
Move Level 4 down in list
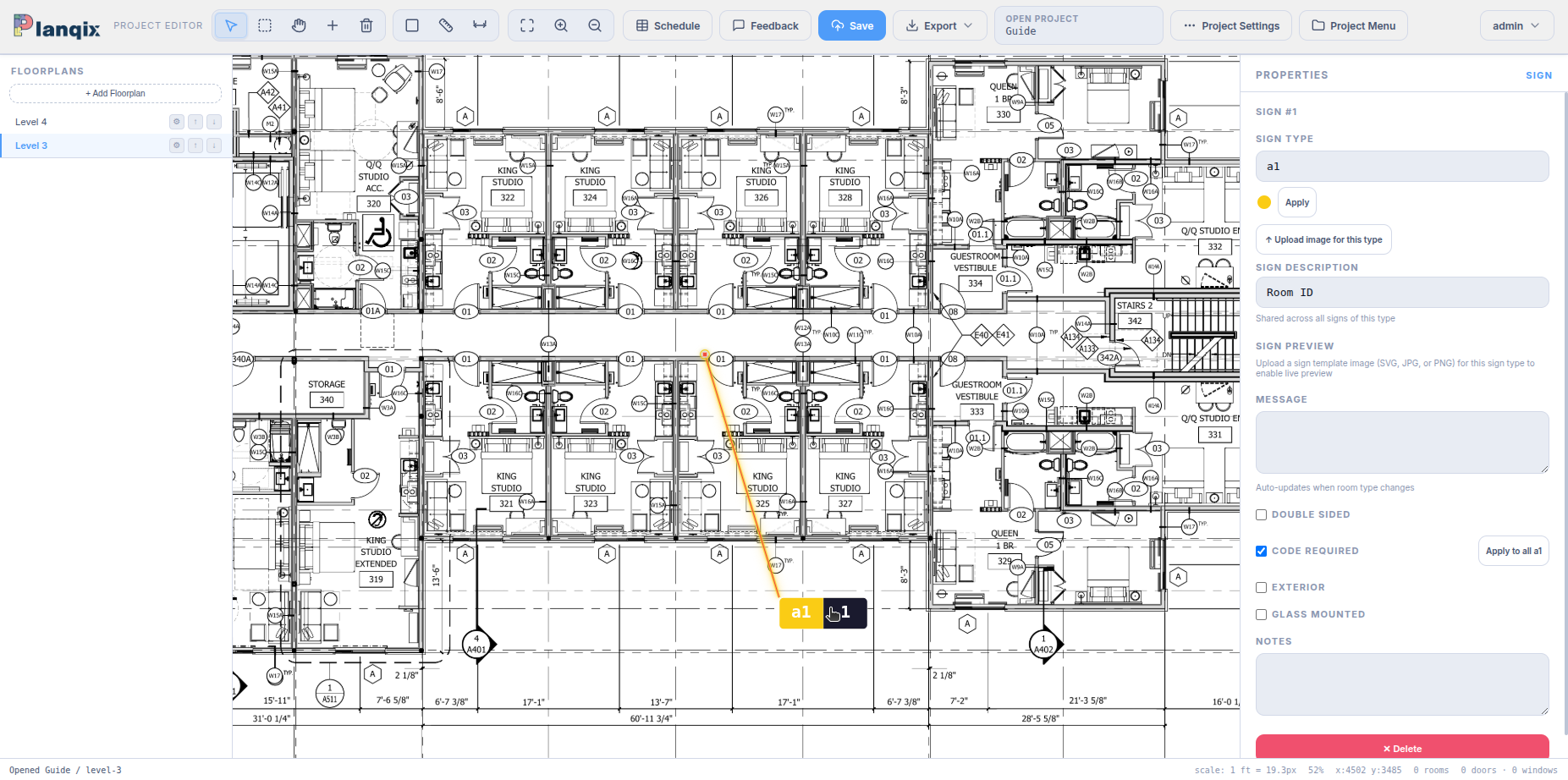[x=214, y=122]
